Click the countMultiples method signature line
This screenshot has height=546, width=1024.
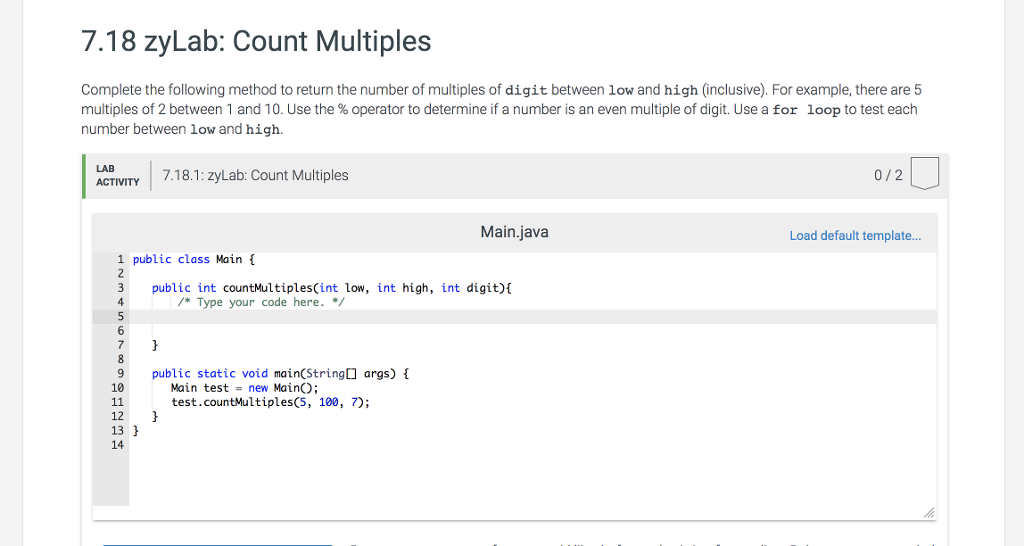coord(332,288)
